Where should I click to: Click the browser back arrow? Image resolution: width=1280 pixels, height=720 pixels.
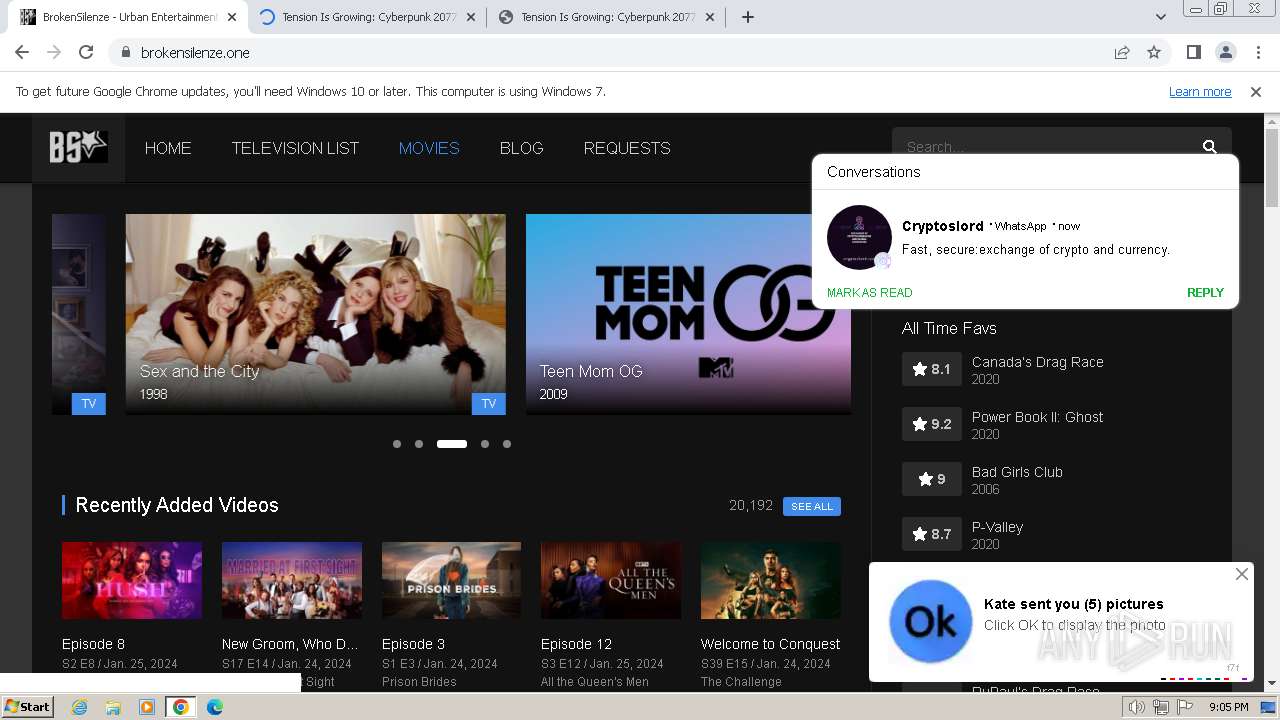(x=22, y=52)
